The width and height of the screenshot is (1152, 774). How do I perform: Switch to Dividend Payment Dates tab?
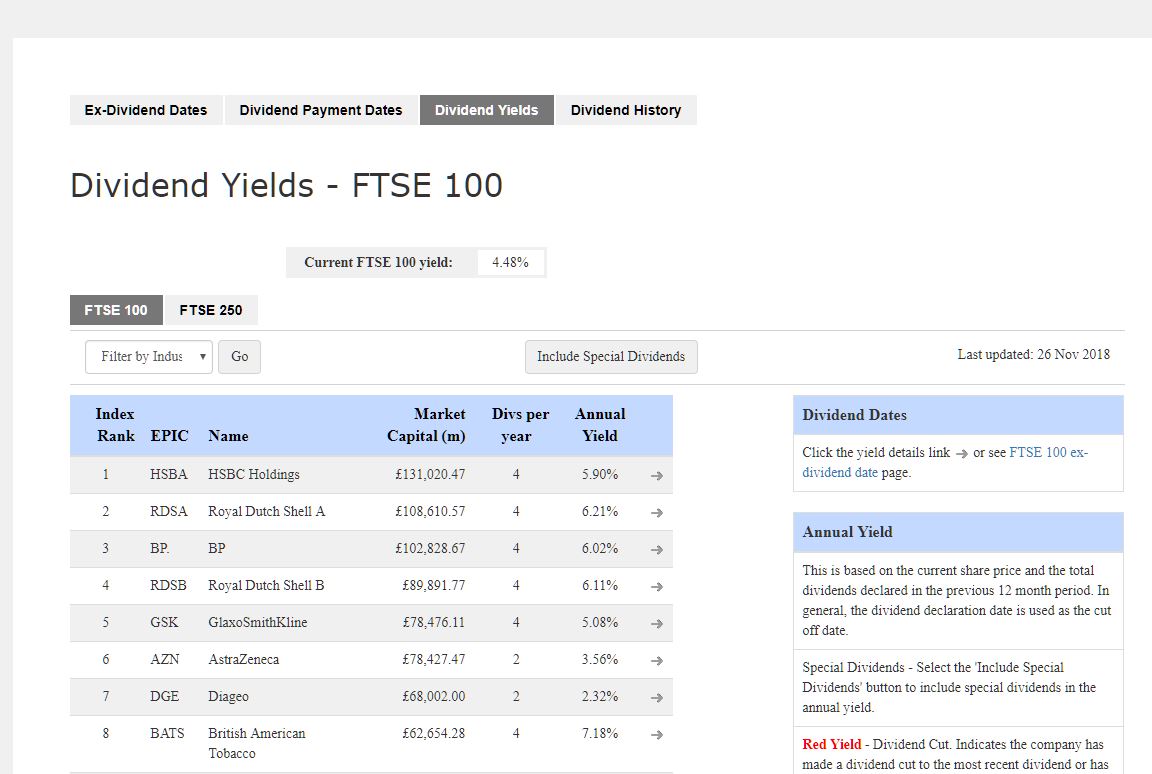click(321, 110)
